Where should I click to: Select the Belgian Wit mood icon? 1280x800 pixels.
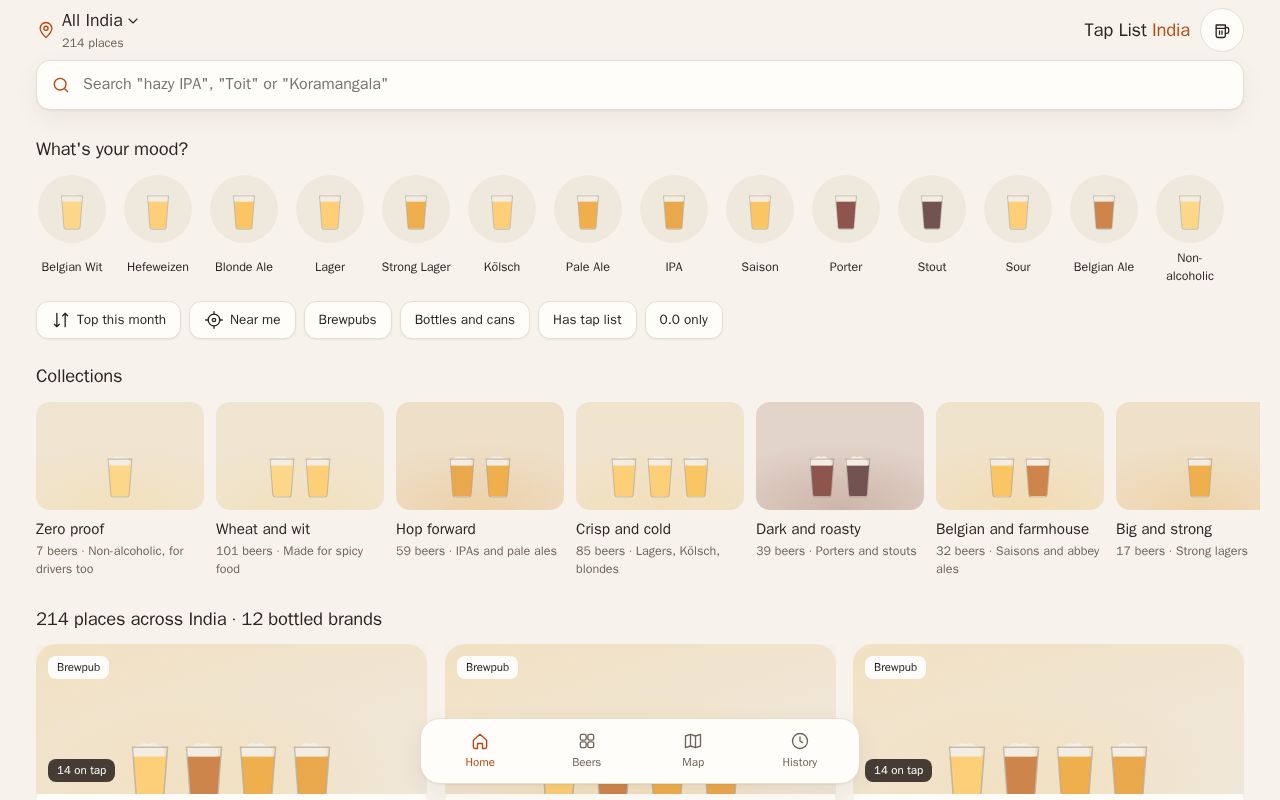[x=72, y=209]
